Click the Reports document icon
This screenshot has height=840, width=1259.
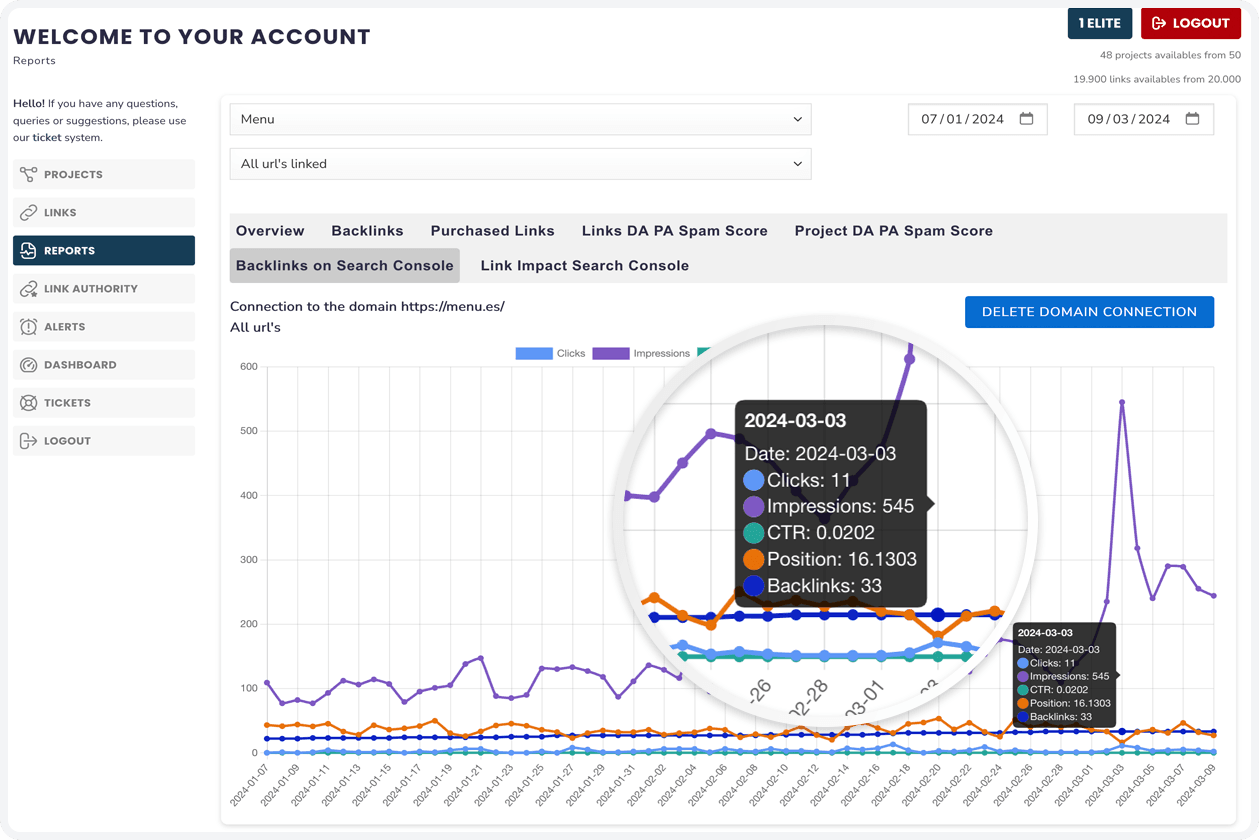(x=28, y=250)
